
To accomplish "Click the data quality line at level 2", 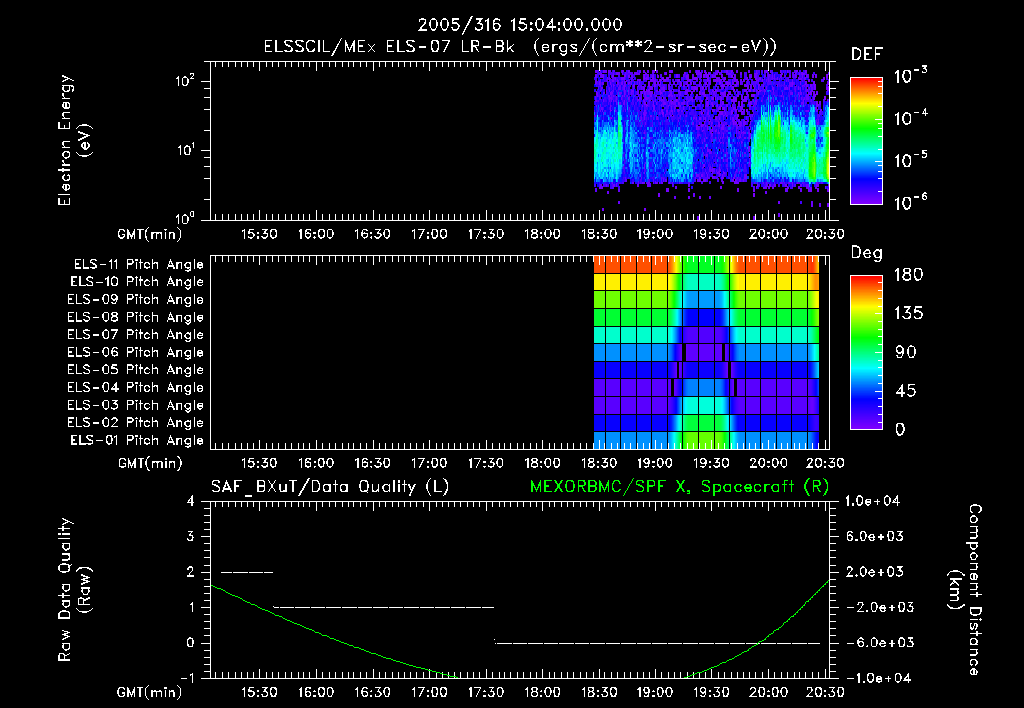I will 247,572.
